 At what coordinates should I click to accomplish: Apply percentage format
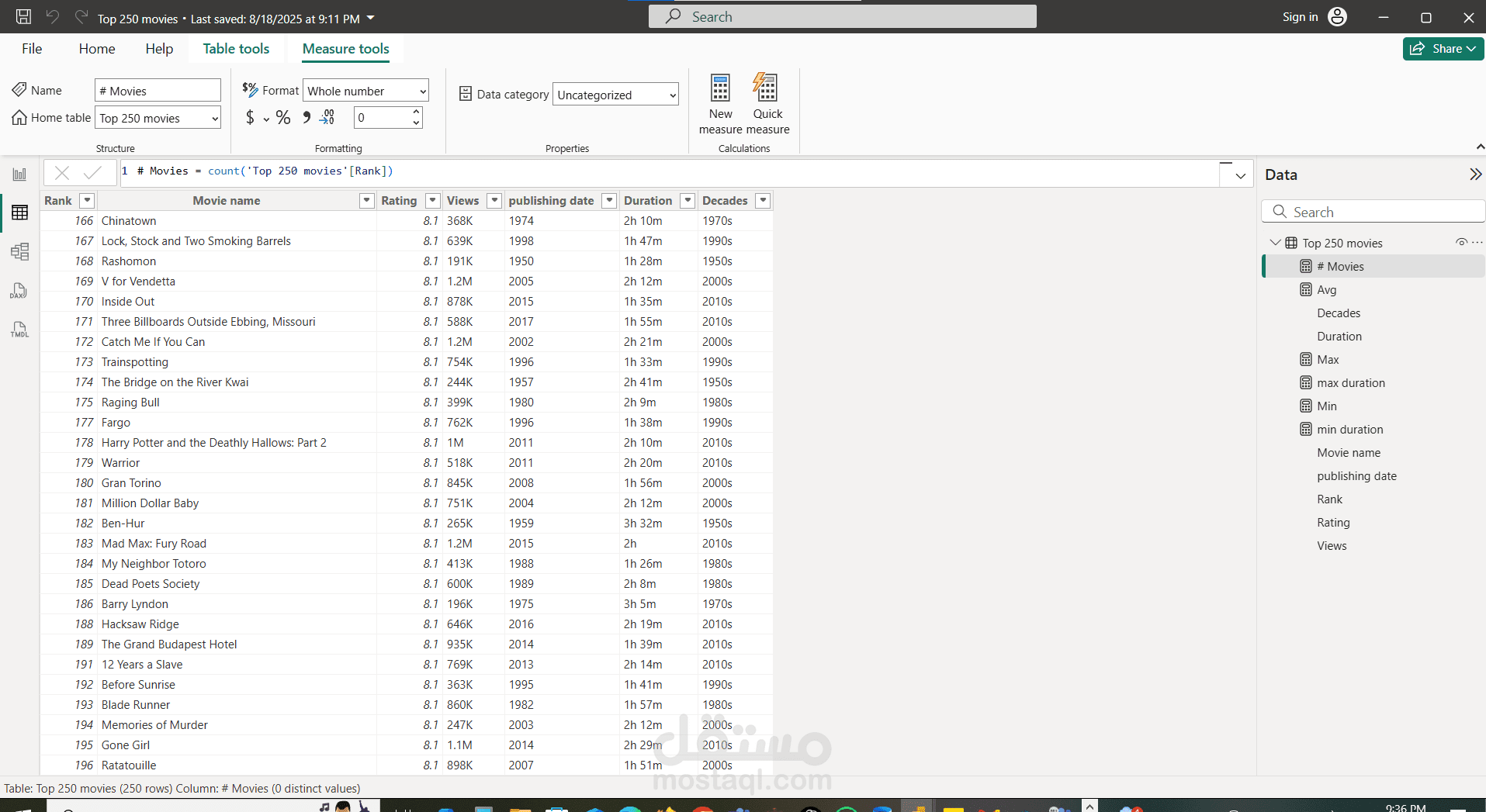pos(283,117)
